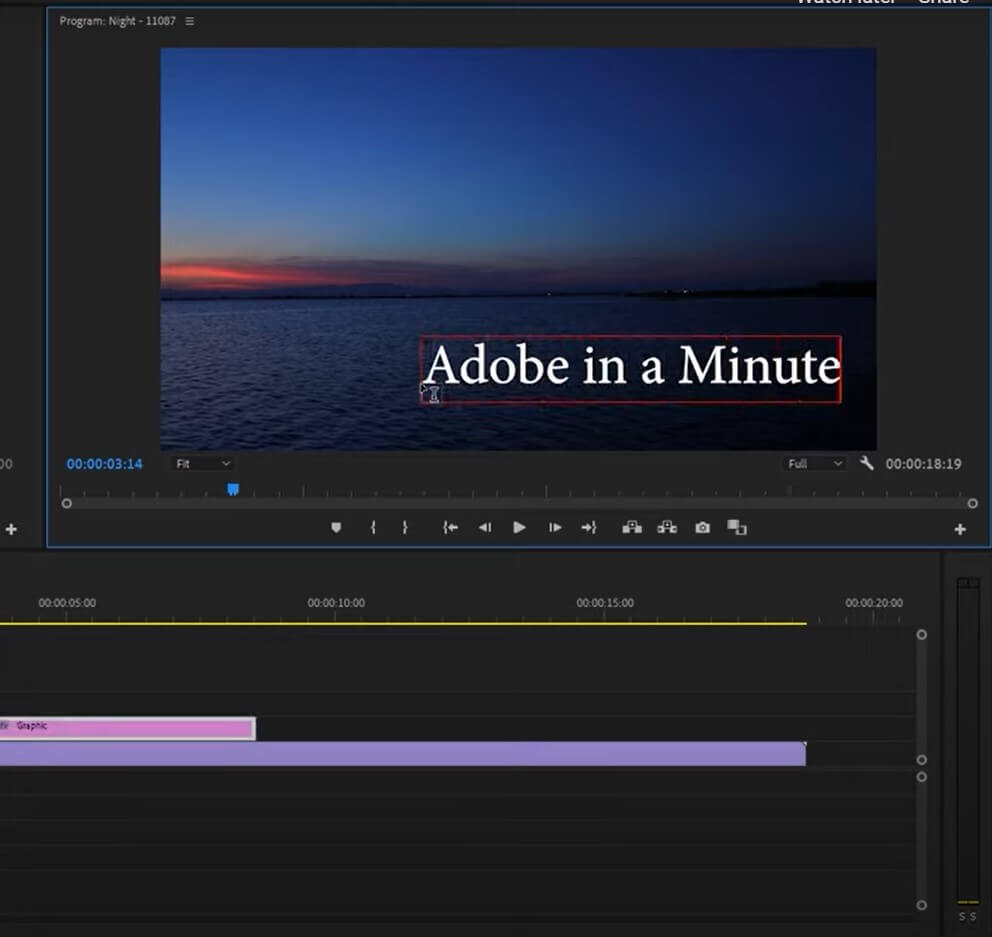Viewport: 992px width, 937px height.
Task: Click top handle of video tracks scrollbar
Action: (x=922, y=635)
